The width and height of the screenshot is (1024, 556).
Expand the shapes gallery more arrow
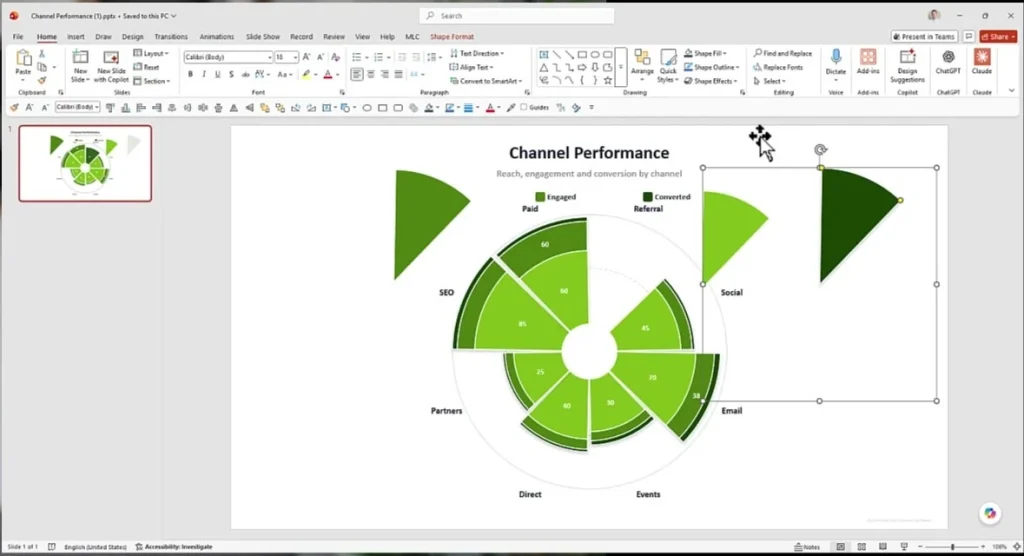[621, 67]
